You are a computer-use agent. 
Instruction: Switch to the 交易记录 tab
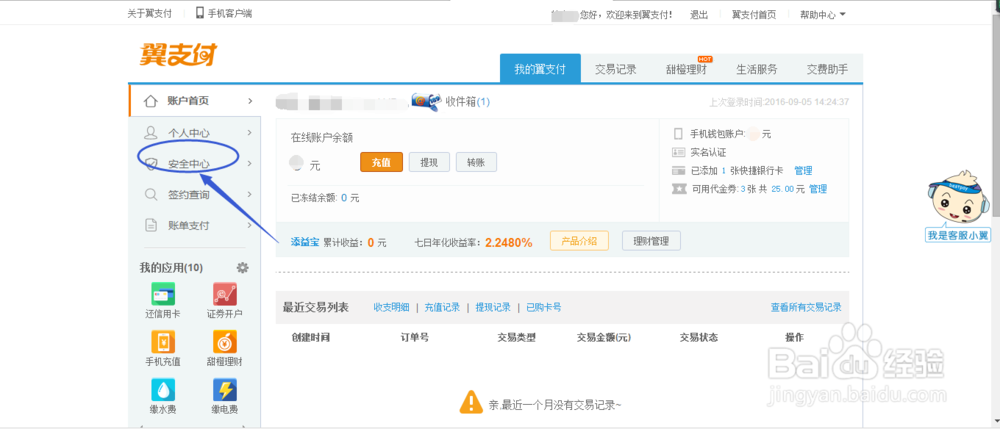coord(615,69)
